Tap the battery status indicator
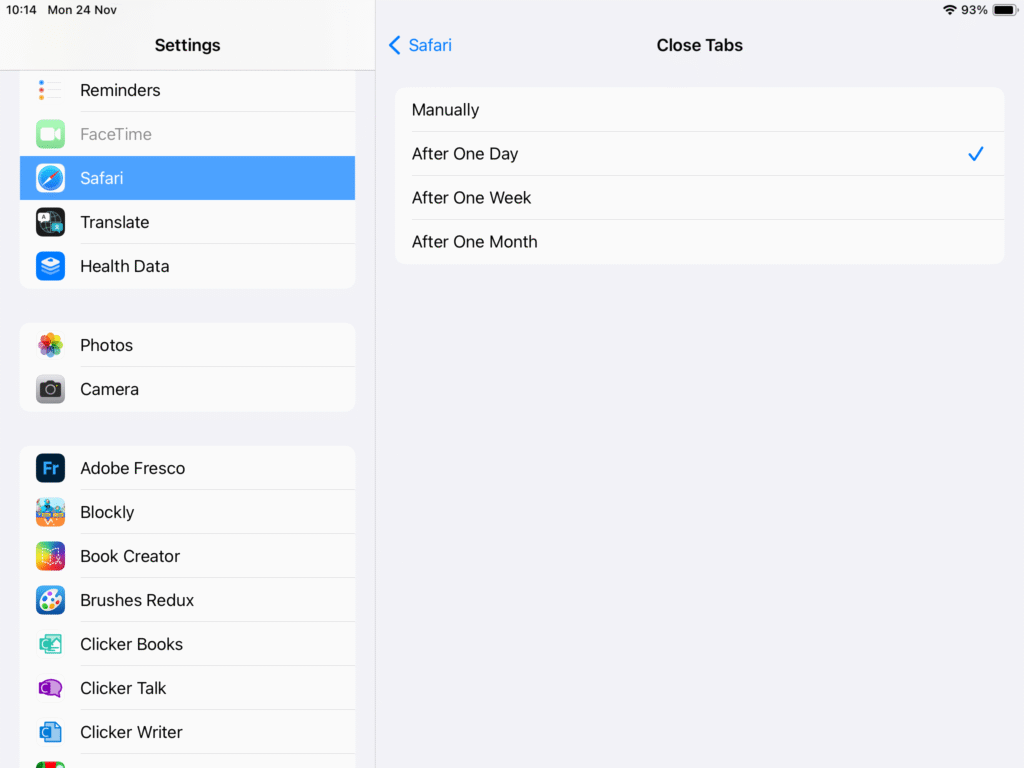The image size is (1024, 768). 1004,10
